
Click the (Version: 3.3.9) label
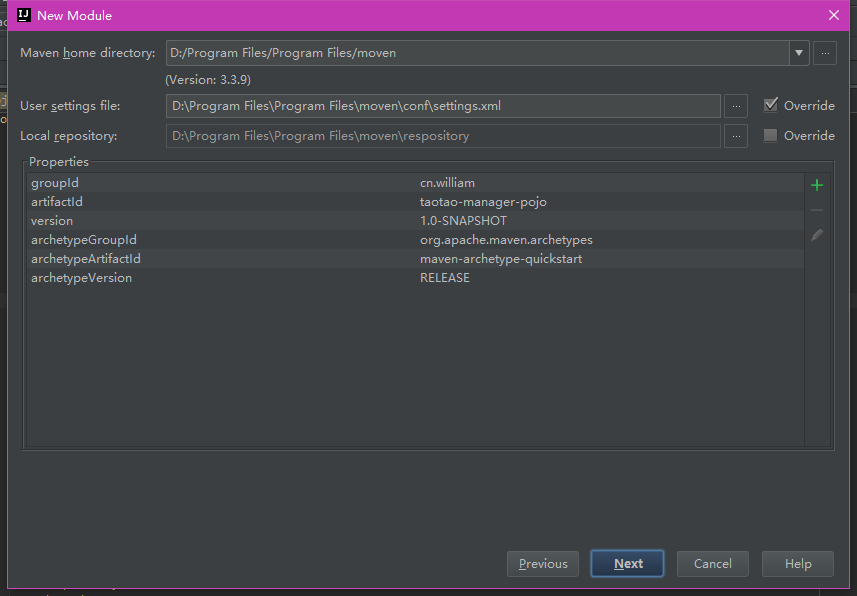[208, 80]
